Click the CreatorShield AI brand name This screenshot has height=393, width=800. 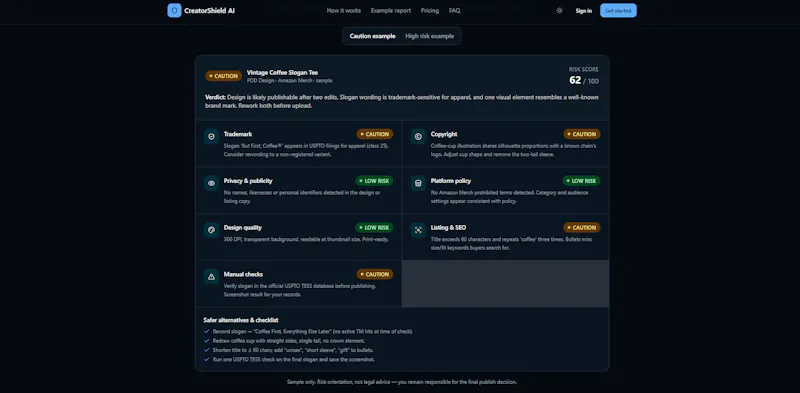pyautogui.click(x=210, y=11)
